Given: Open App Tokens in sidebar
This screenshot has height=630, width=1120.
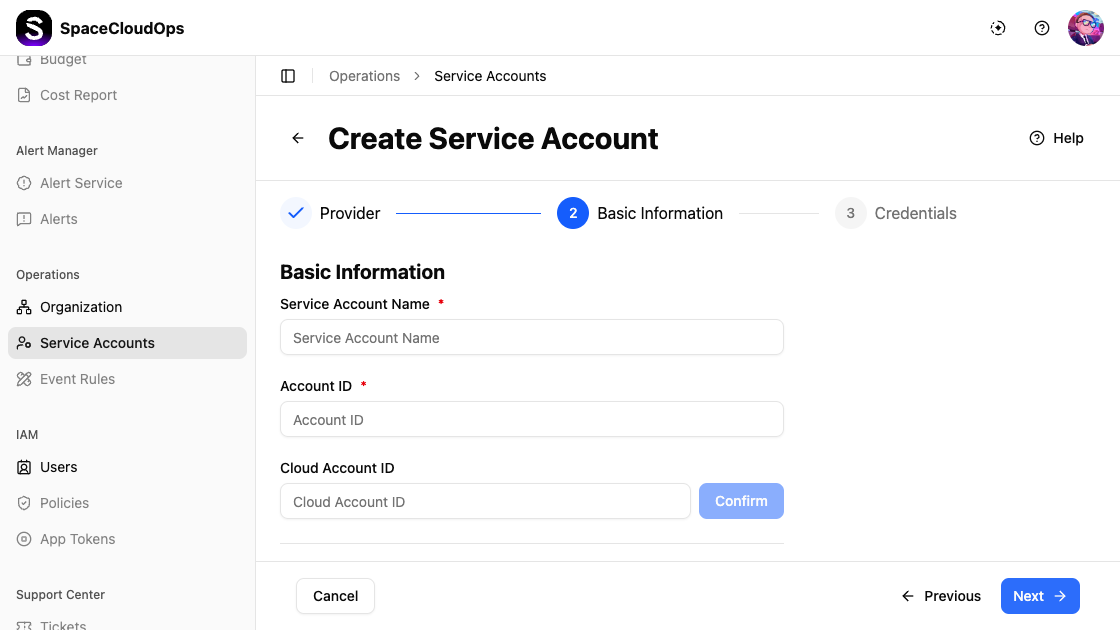Looking at the screenshot, I should click(x=77, y=539).
